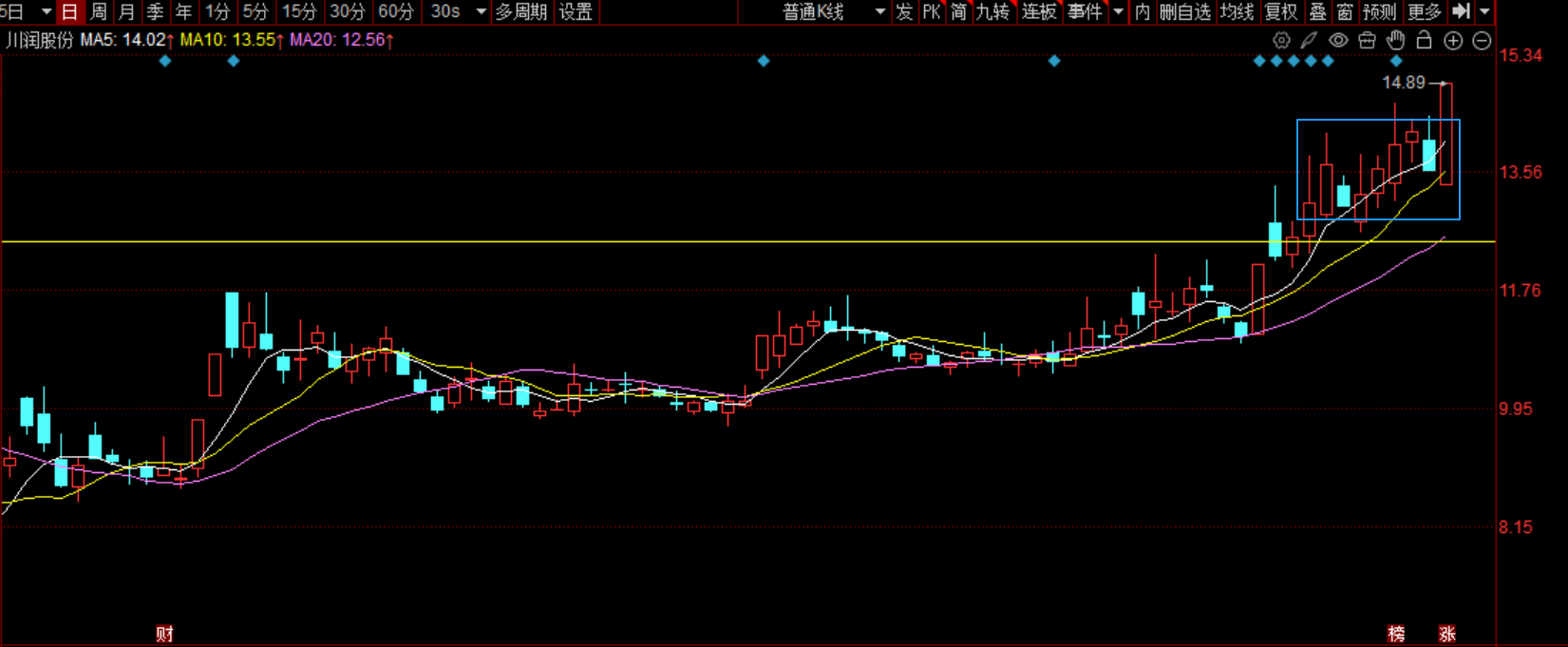This screenshot has height=647, width=1568.
Task: Click the 13.56 price axis label
Action: [x=1521, y=172]
